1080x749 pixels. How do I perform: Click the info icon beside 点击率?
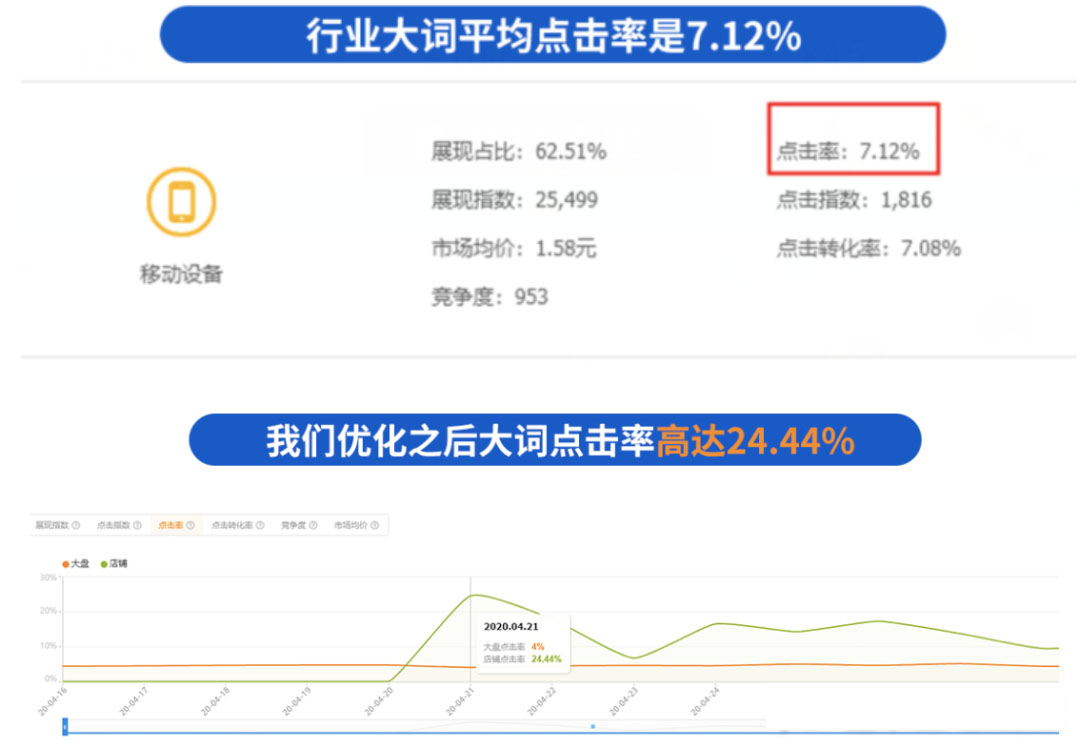(191, 523)
